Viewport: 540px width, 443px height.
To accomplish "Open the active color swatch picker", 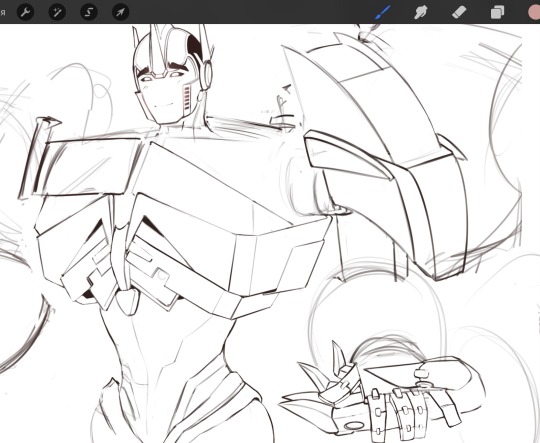I will [534, 13].
